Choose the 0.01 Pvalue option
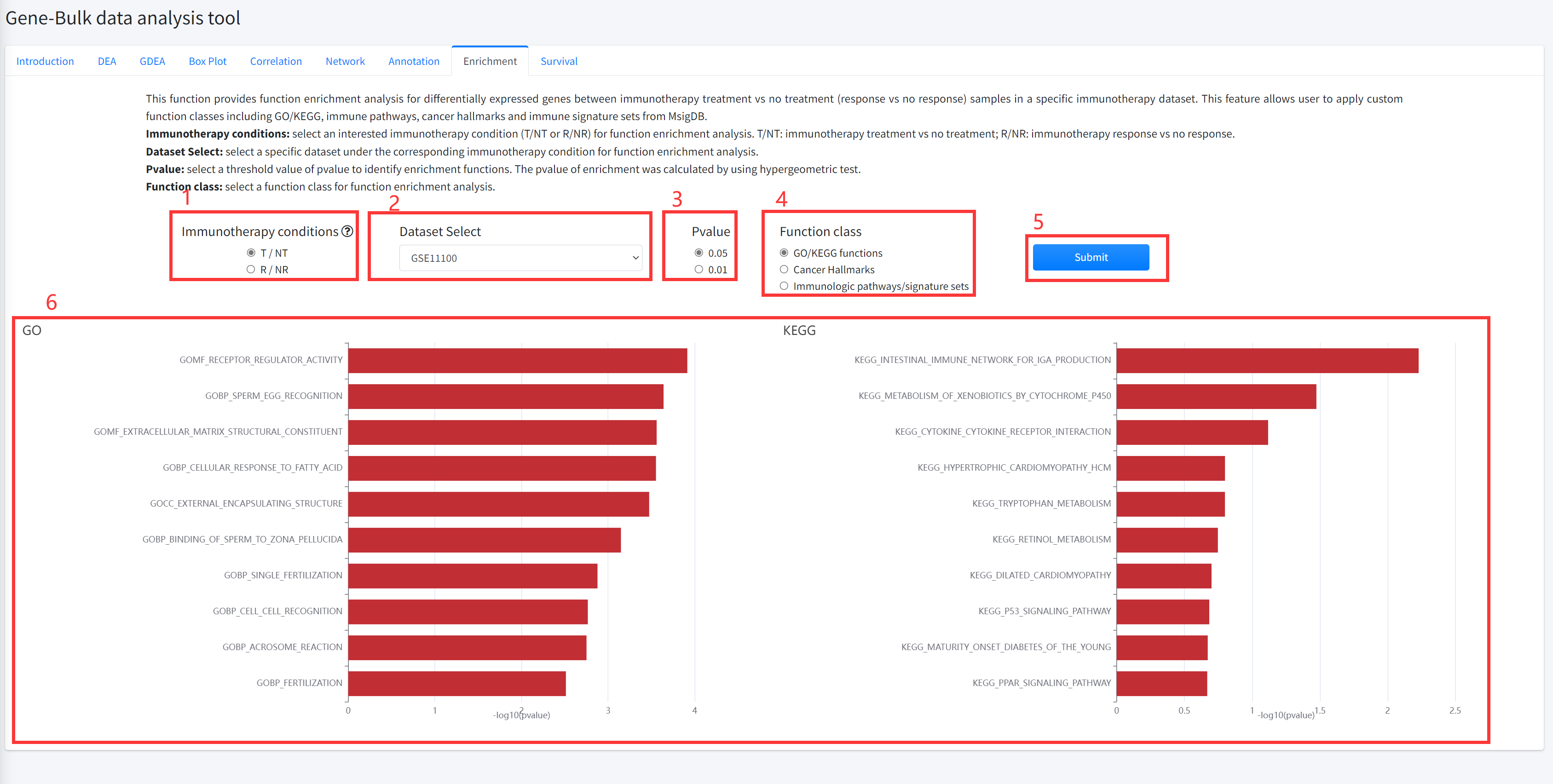The height and width of the screenshot is (784, 1553). [699, 269]
